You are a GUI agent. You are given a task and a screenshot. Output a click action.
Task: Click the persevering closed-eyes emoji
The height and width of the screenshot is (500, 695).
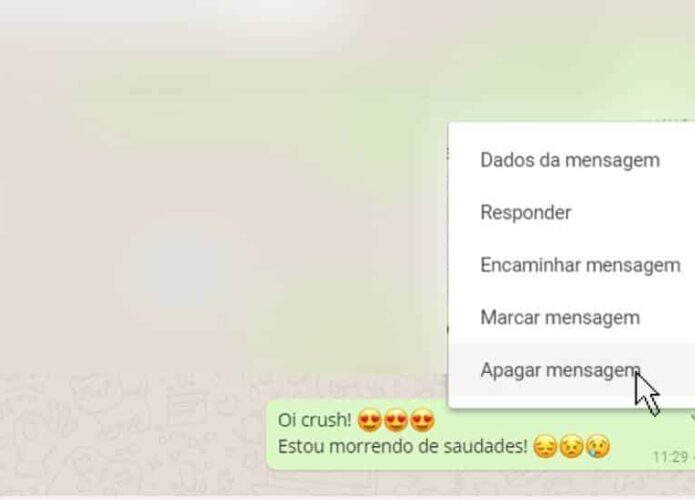tap(571, 446)
